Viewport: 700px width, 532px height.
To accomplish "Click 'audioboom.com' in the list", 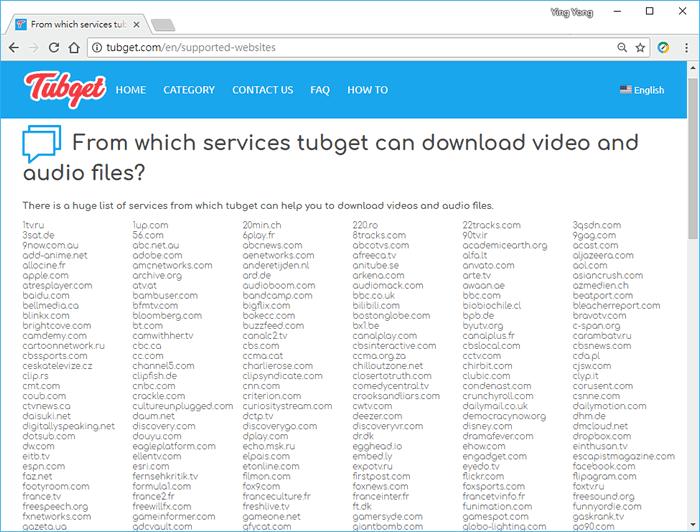I will 279,285.
